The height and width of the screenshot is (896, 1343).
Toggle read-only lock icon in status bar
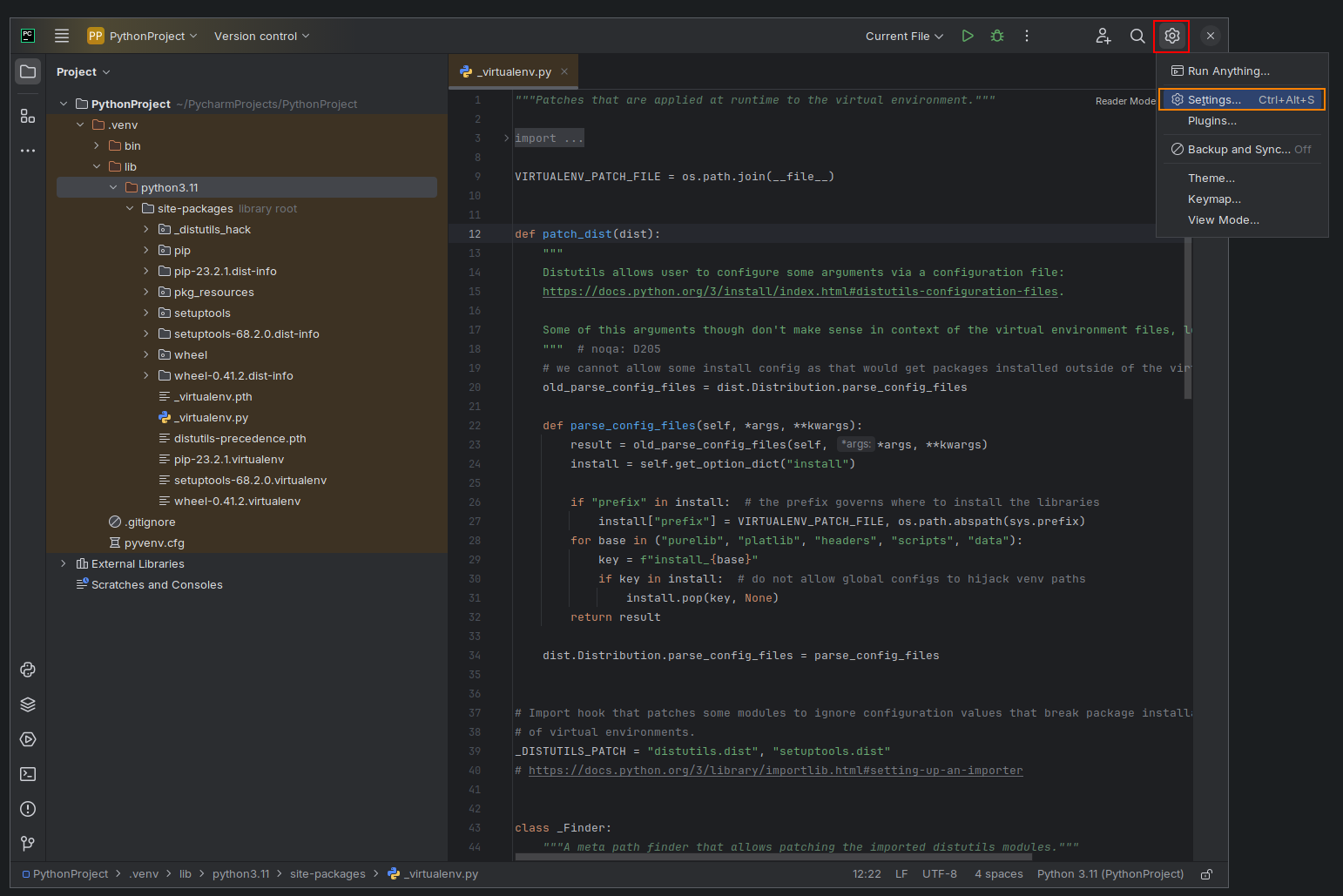click(x=1206, y=874)
